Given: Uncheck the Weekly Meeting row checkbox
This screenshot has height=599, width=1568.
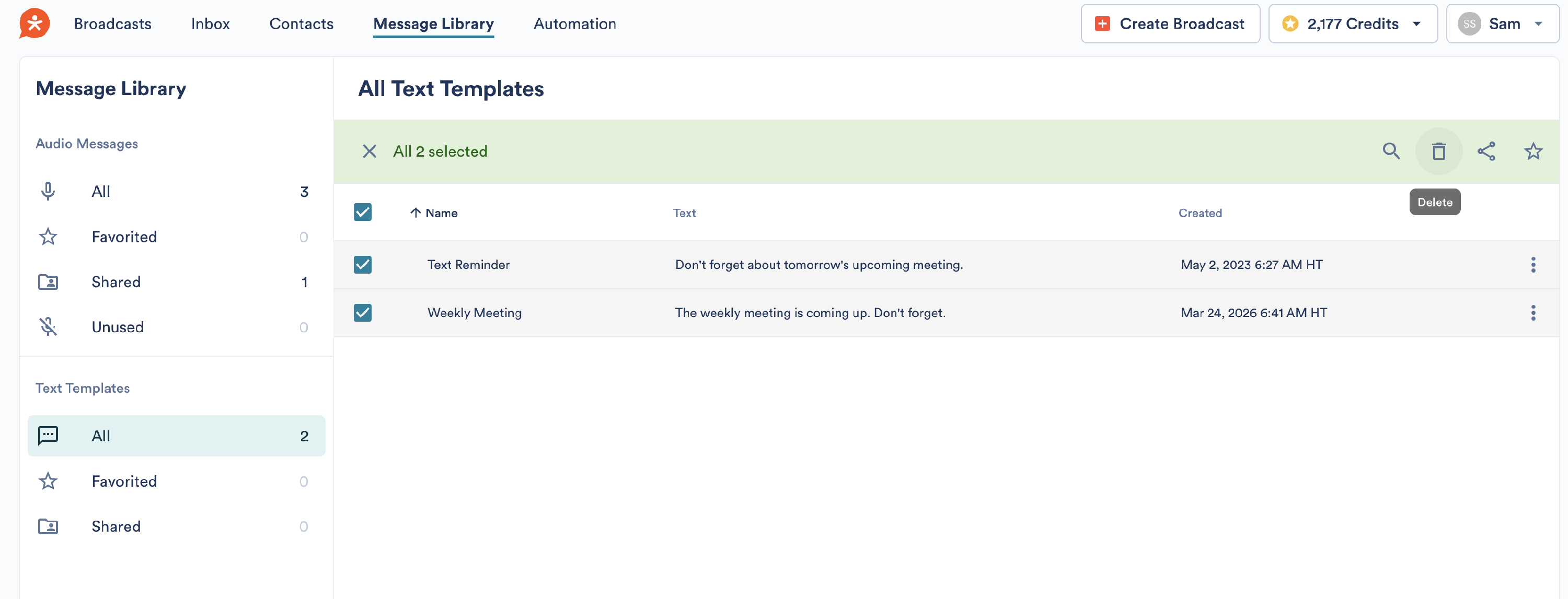Looking at the screenshot, I should coord(363,313).
